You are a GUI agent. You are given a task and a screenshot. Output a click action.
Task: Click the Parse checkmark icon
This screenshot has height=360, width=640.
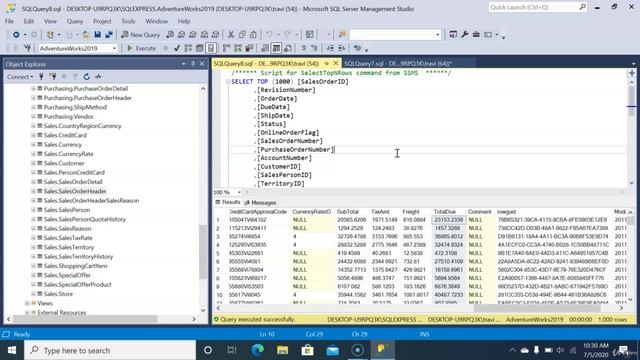point(177,48)
